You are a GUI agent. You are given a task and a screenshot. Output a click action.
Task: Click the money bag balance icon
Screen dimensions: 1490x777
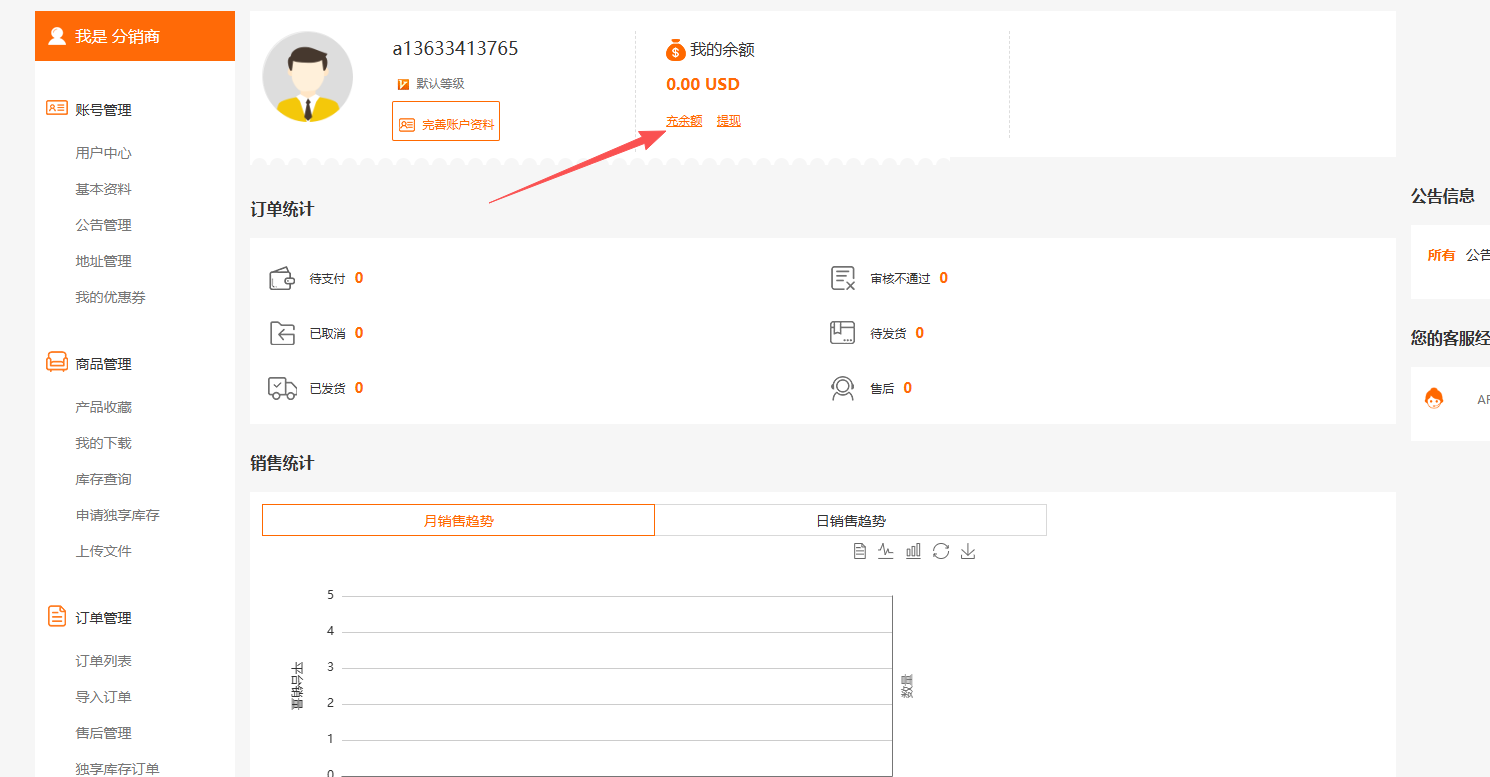coord(675,49)
